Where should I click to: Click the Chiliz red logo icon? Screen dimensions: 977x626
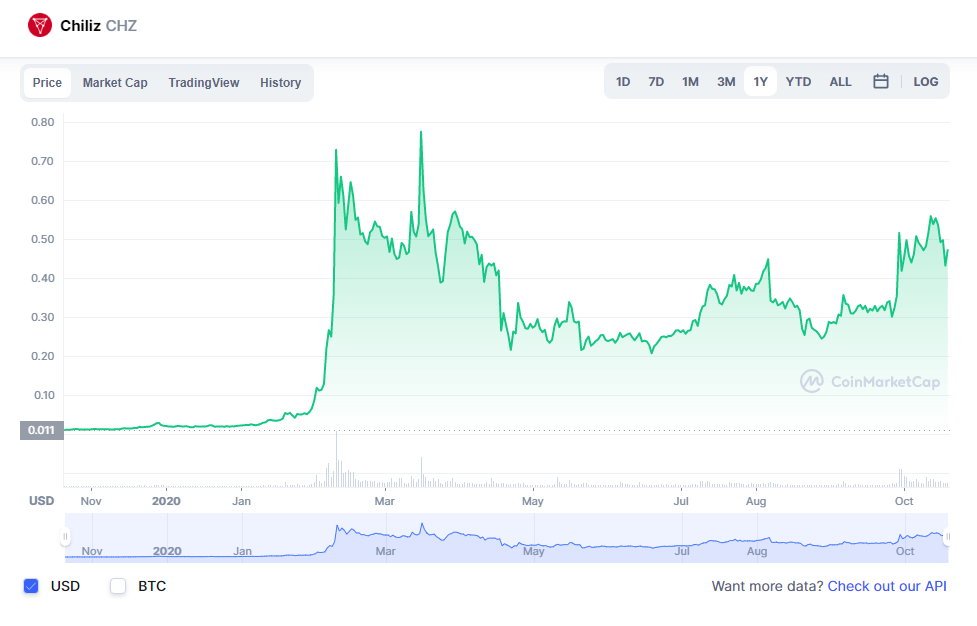pos(40,26)
